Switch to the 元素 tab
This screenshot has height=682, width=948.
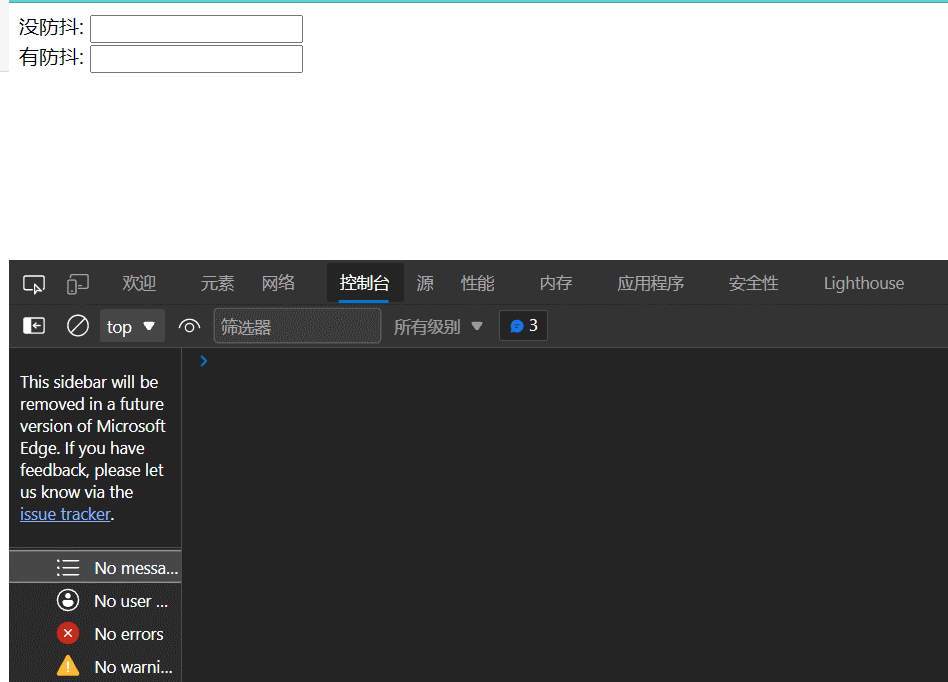click(217, 283)
